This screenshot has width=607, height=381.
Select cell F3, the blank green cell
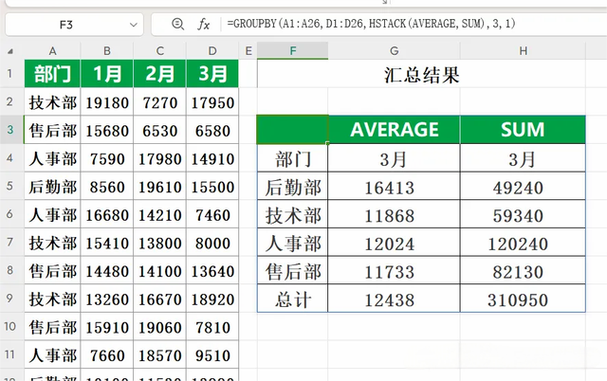pyautogui.click(x=293, y=130)
